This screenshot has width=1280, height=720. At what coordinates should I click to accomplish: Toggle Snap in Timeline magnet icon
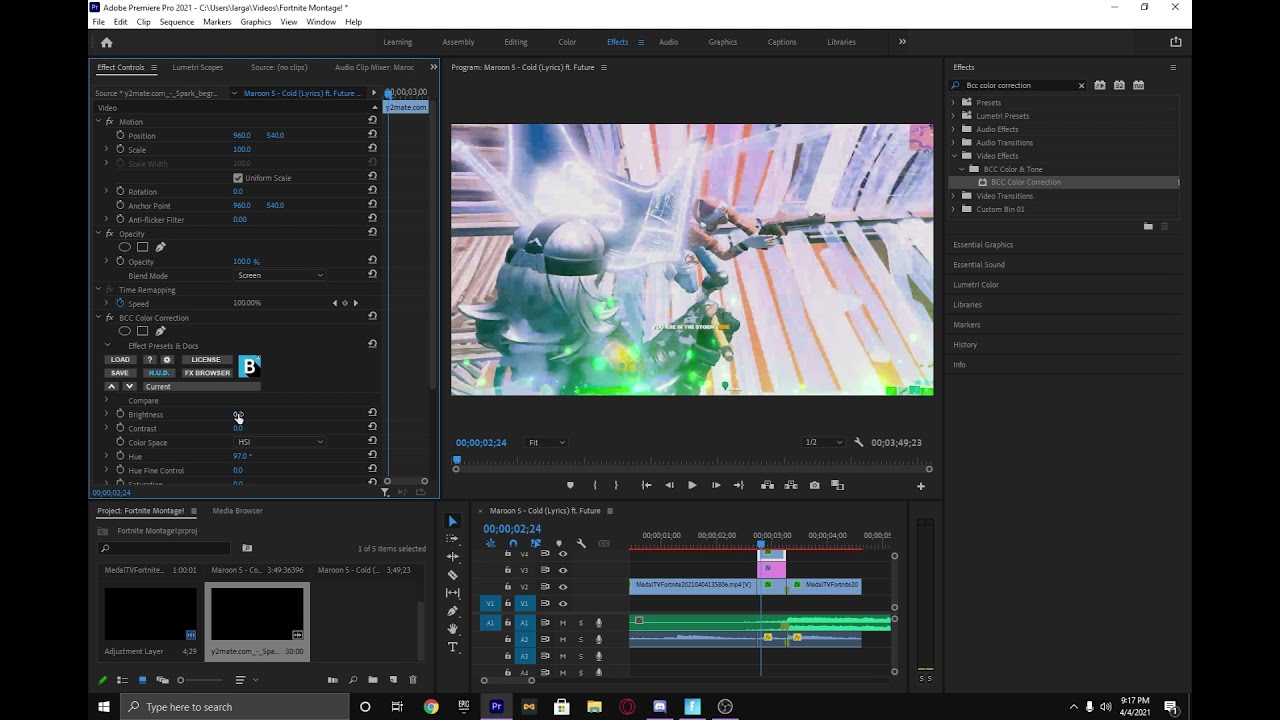(513, 543)
